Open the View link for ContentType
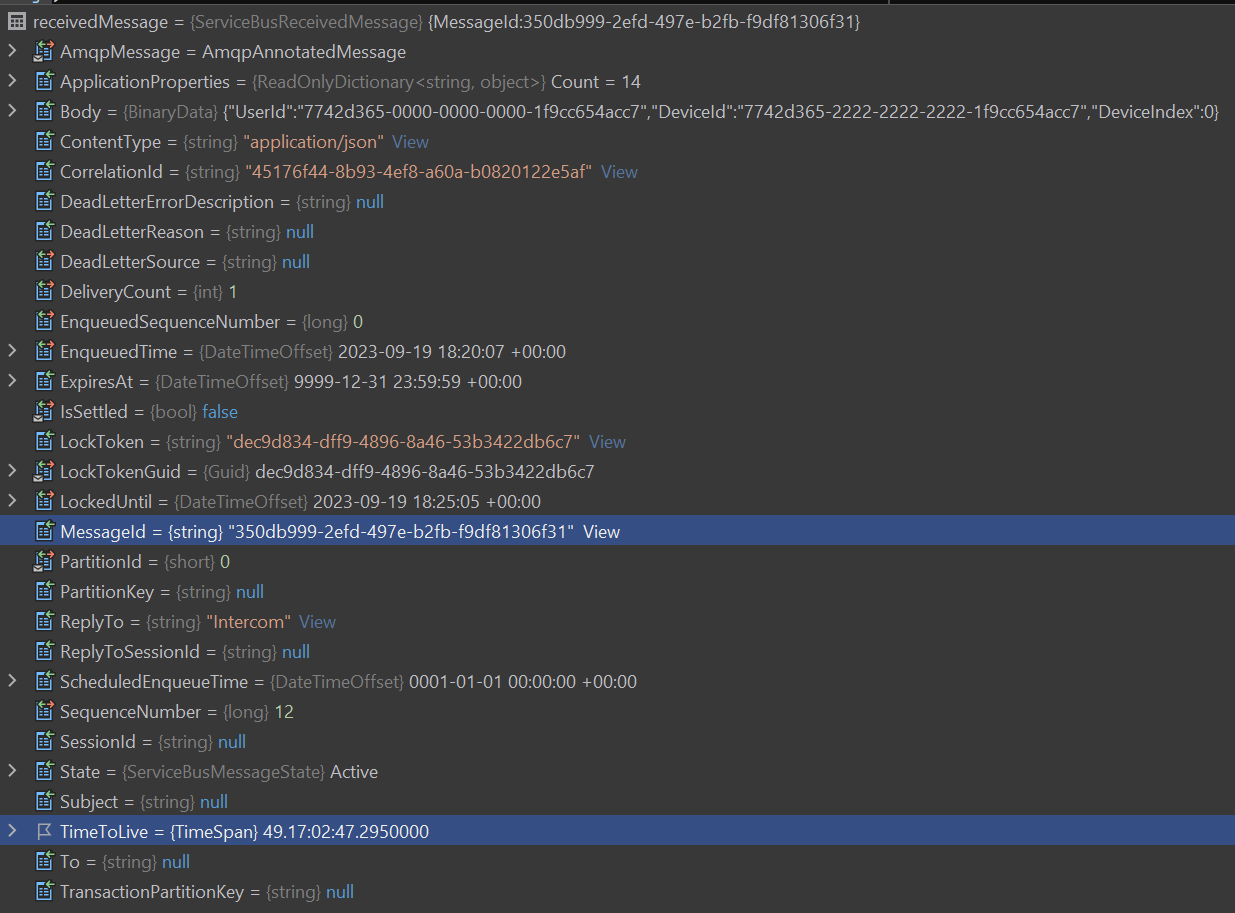Viewport: 1235px width, 913px height. pyautogui.click(x=410, y=141)
